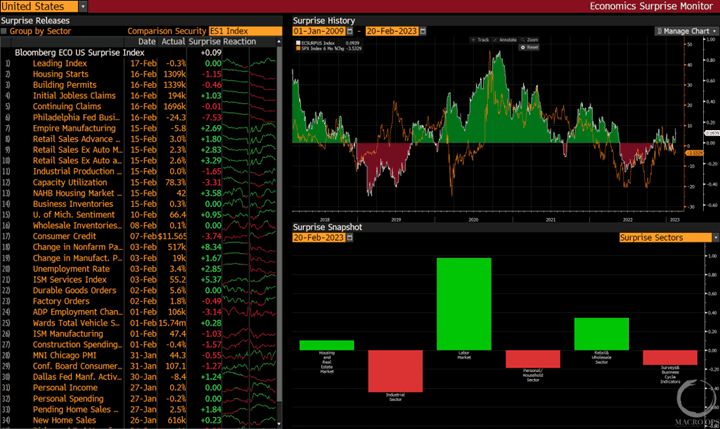720x429 pixels.
Task: Edit the 01-Jan-2009 start date field
Action: (319, 31)
